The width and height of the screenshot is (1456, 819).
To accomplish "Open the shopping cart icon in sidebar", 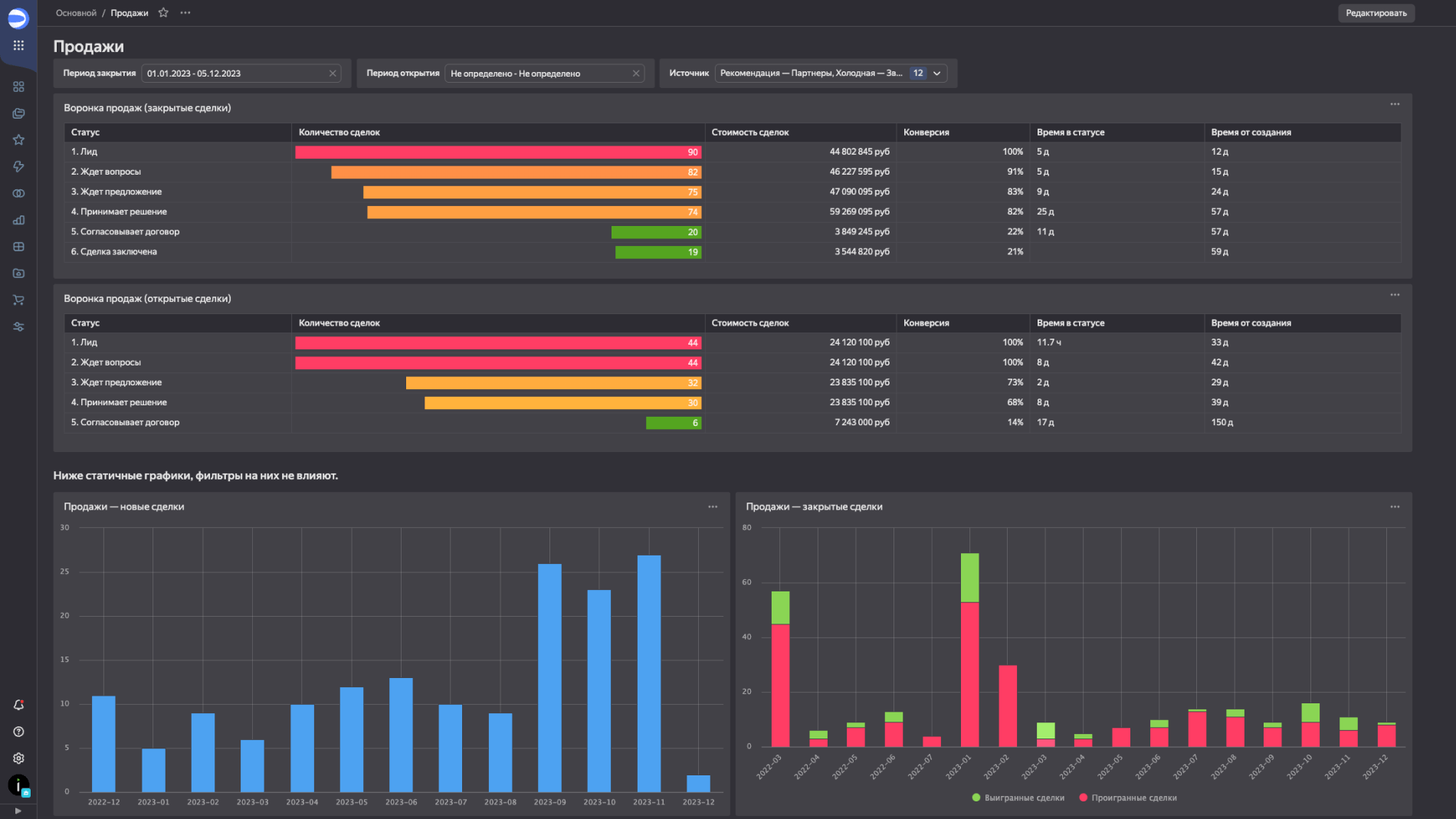I will (18, 300).
